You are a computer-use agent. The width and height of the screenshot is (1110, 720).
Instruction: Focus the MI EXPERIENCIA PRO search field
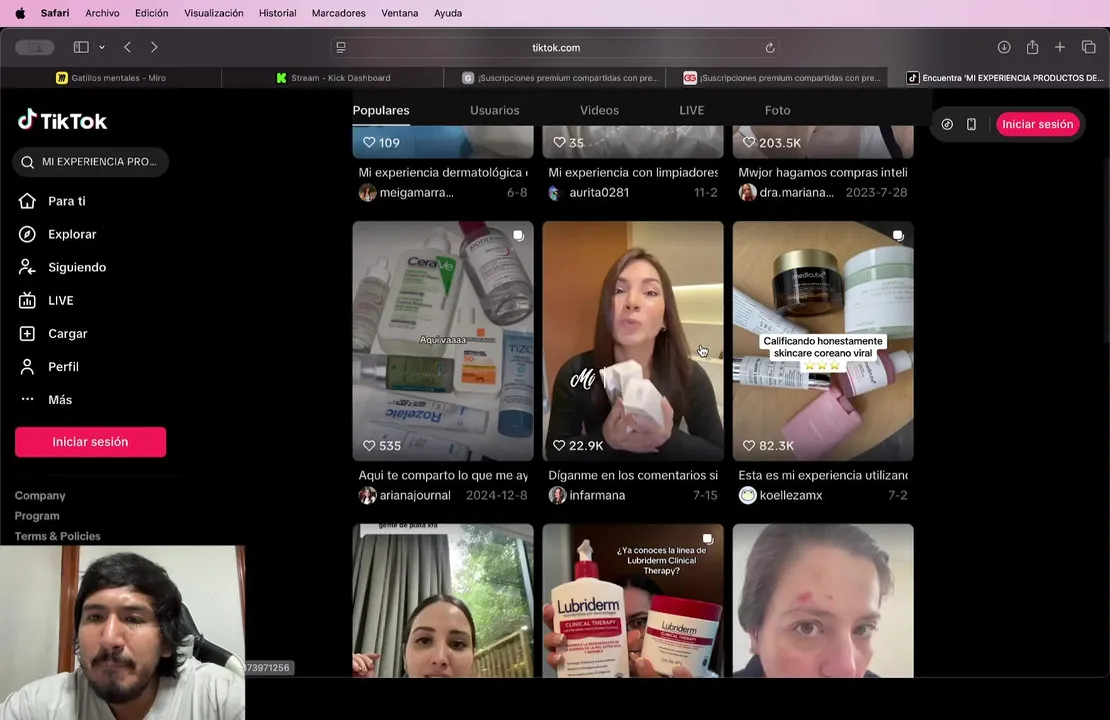(91, 162)
